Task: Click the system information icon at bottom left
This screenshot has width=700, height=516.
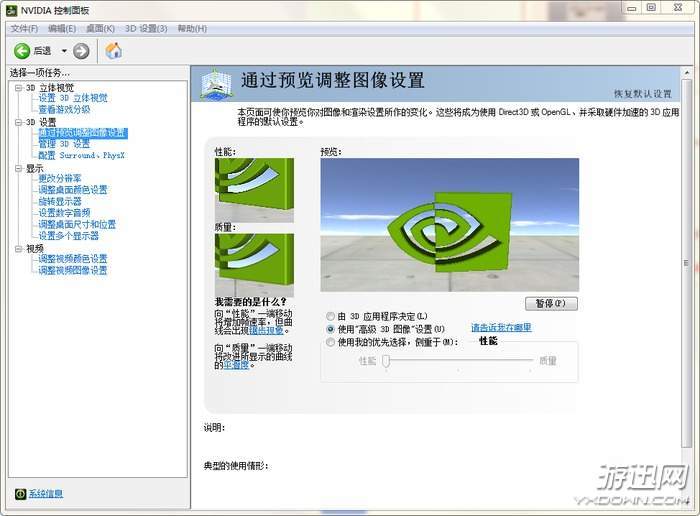Action: pyautogui.click(x=21, y=494)
